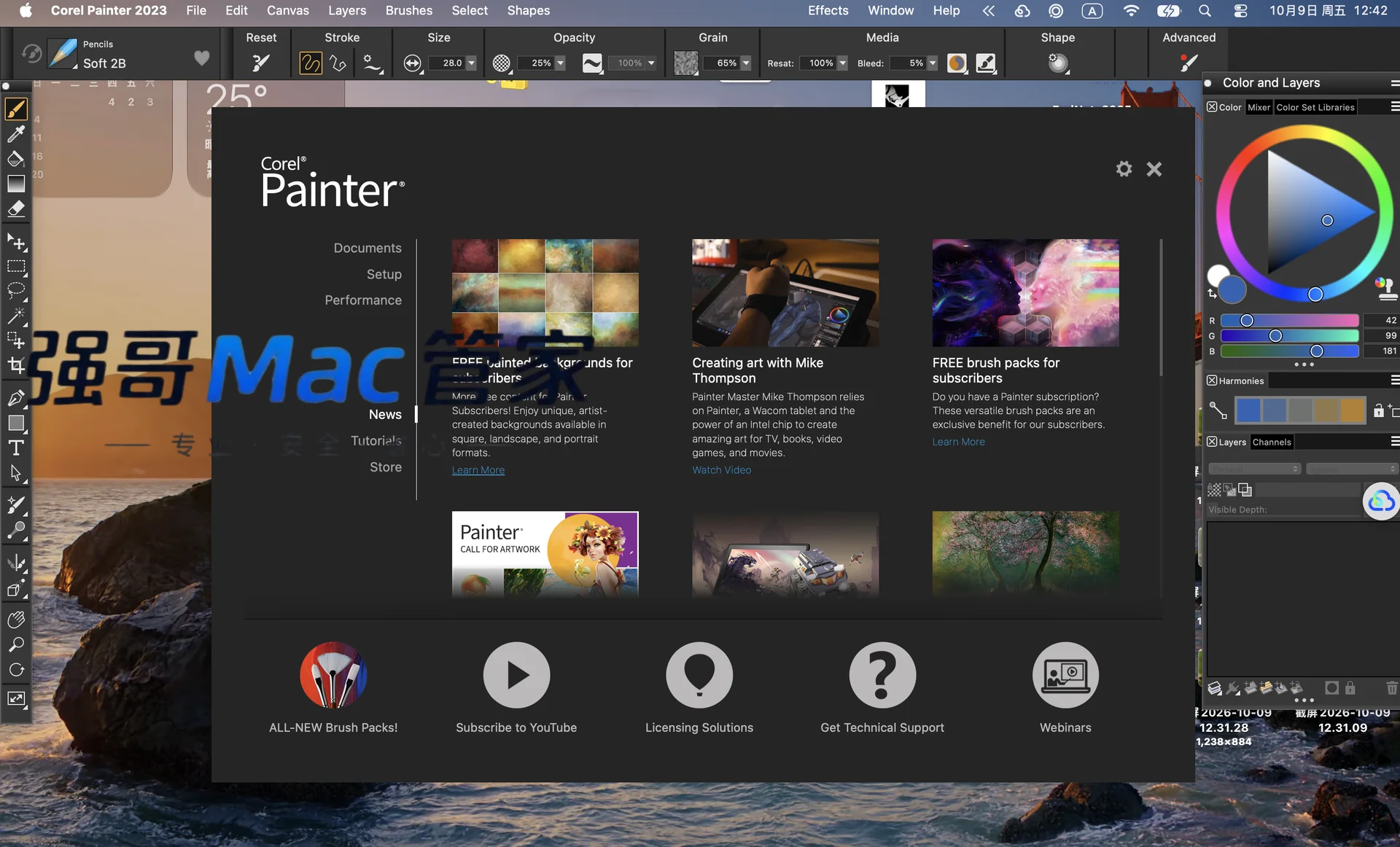1400x847 pixels.
Task: Open Store section in welcome screen
Action: point(386,467)
